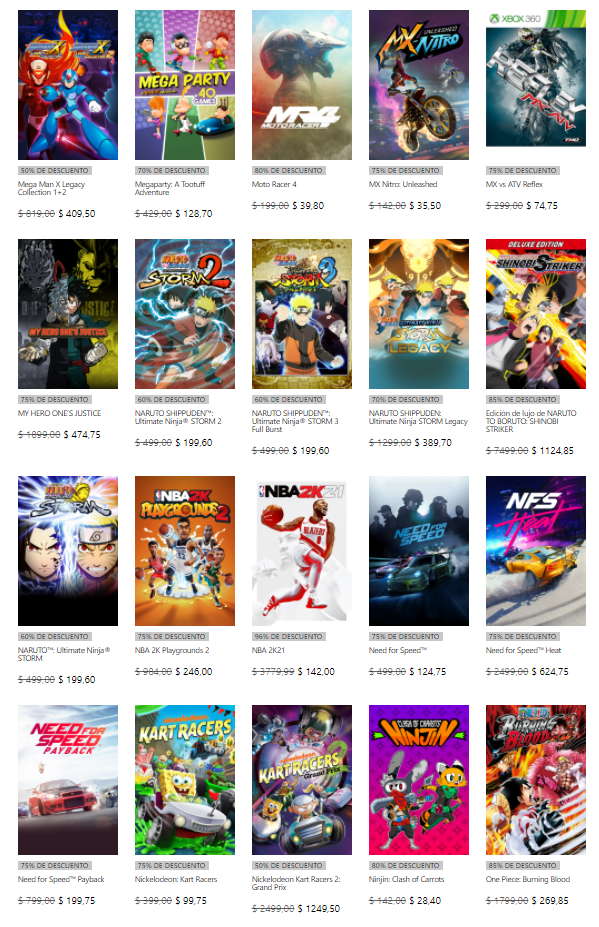599x927 pixels.
Task: Select the Naruto Ultimate Ninja STORM Legacy title
Action: point(418,417)
